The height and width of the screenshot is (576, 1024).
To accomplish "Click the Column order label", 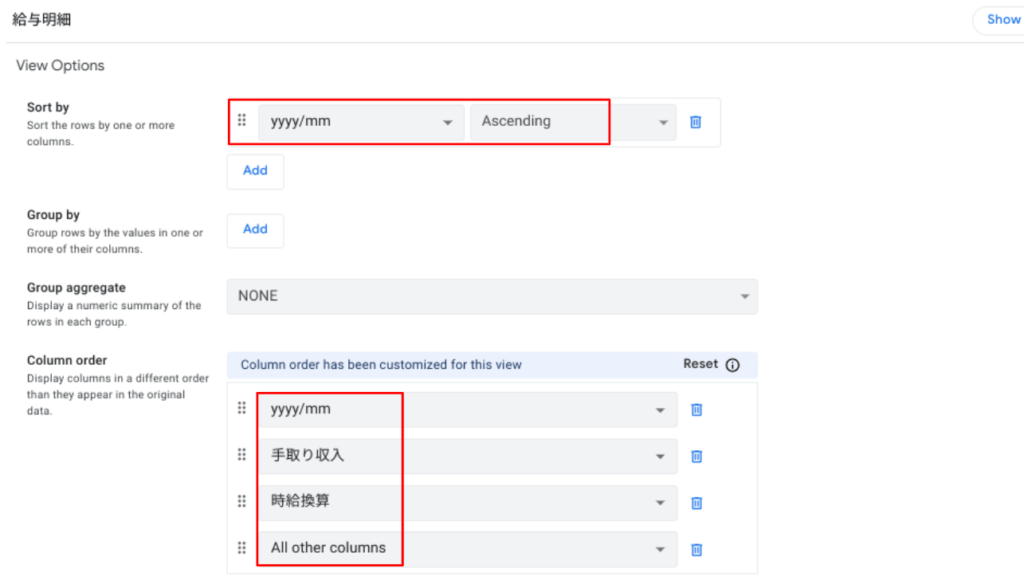I will pyautogui.click(x=67, y=360).
